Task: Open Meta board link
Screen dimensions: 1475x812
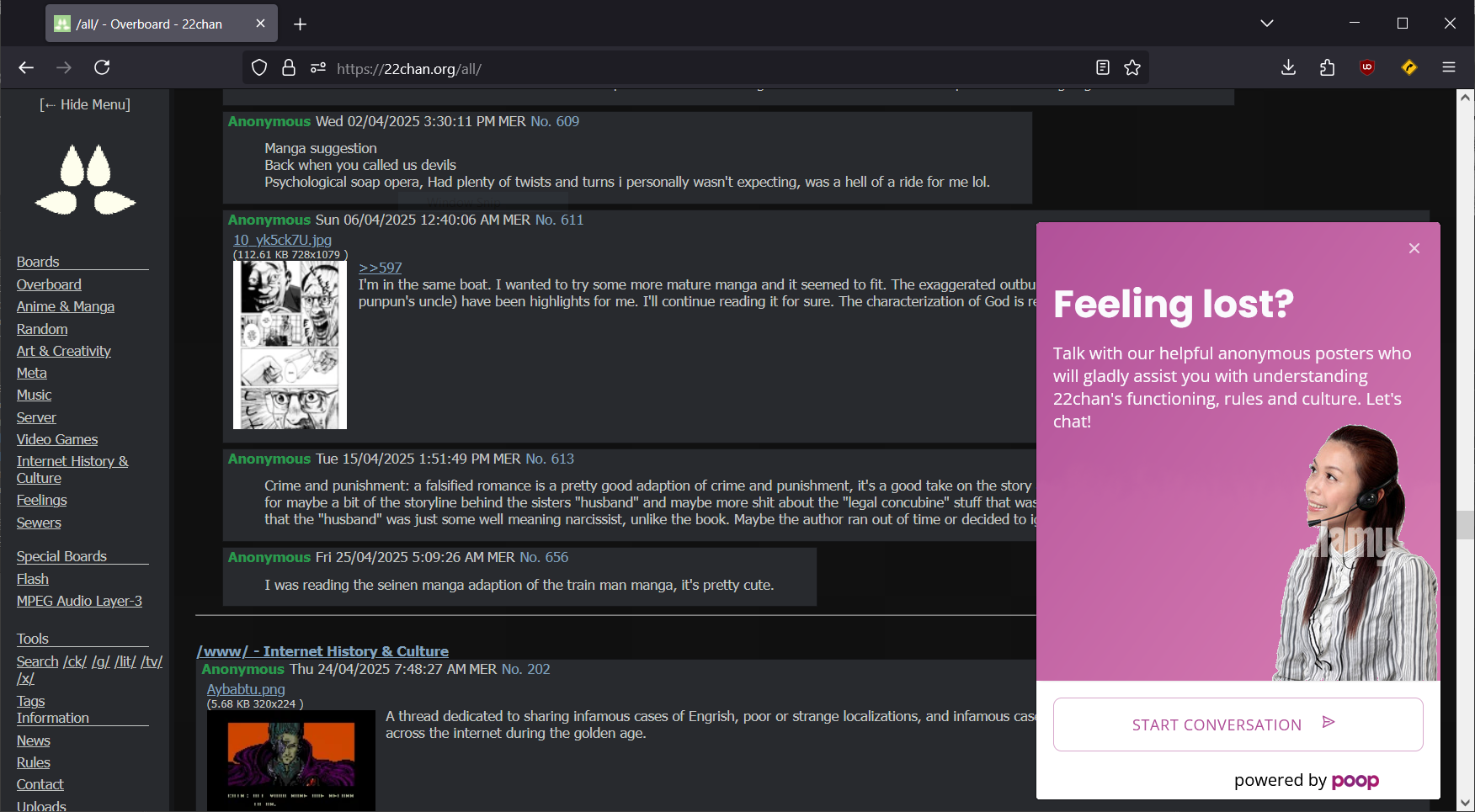Action: coord(32,373)
